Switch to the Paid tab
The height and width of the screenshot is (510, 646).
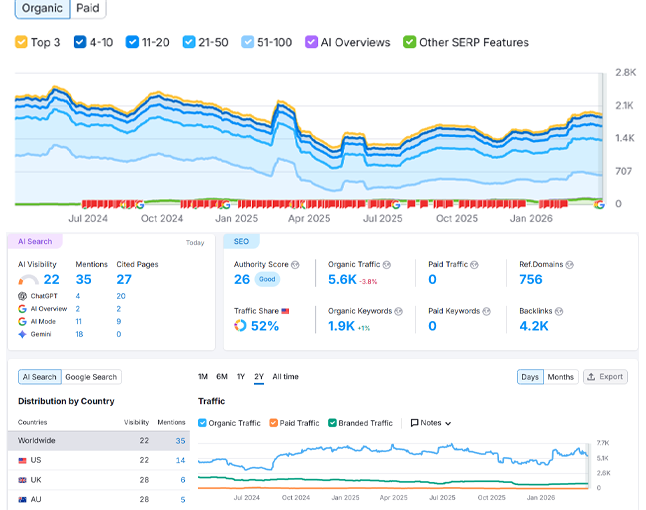coord(88,8)
